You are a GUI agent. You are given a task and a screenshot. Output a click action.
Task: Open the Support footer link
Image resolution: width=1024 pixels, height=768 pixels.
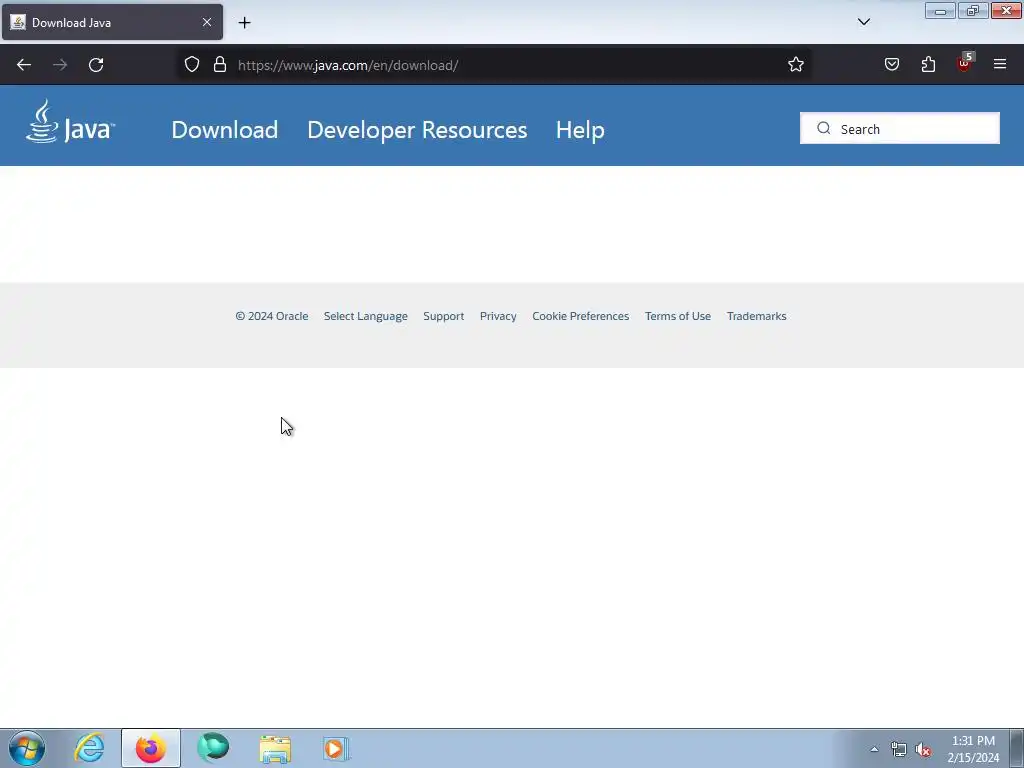click(x=443, y=316)
